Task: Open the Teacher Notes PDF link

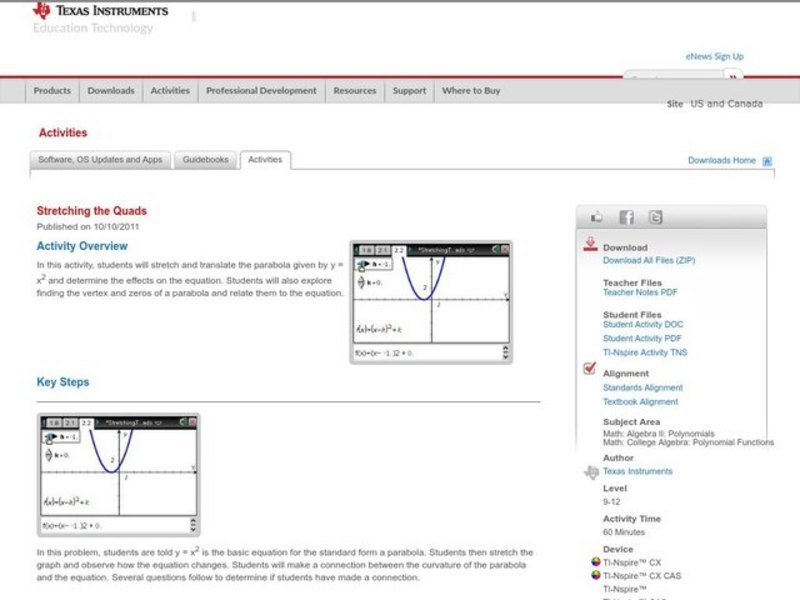Action: point(640,293)
